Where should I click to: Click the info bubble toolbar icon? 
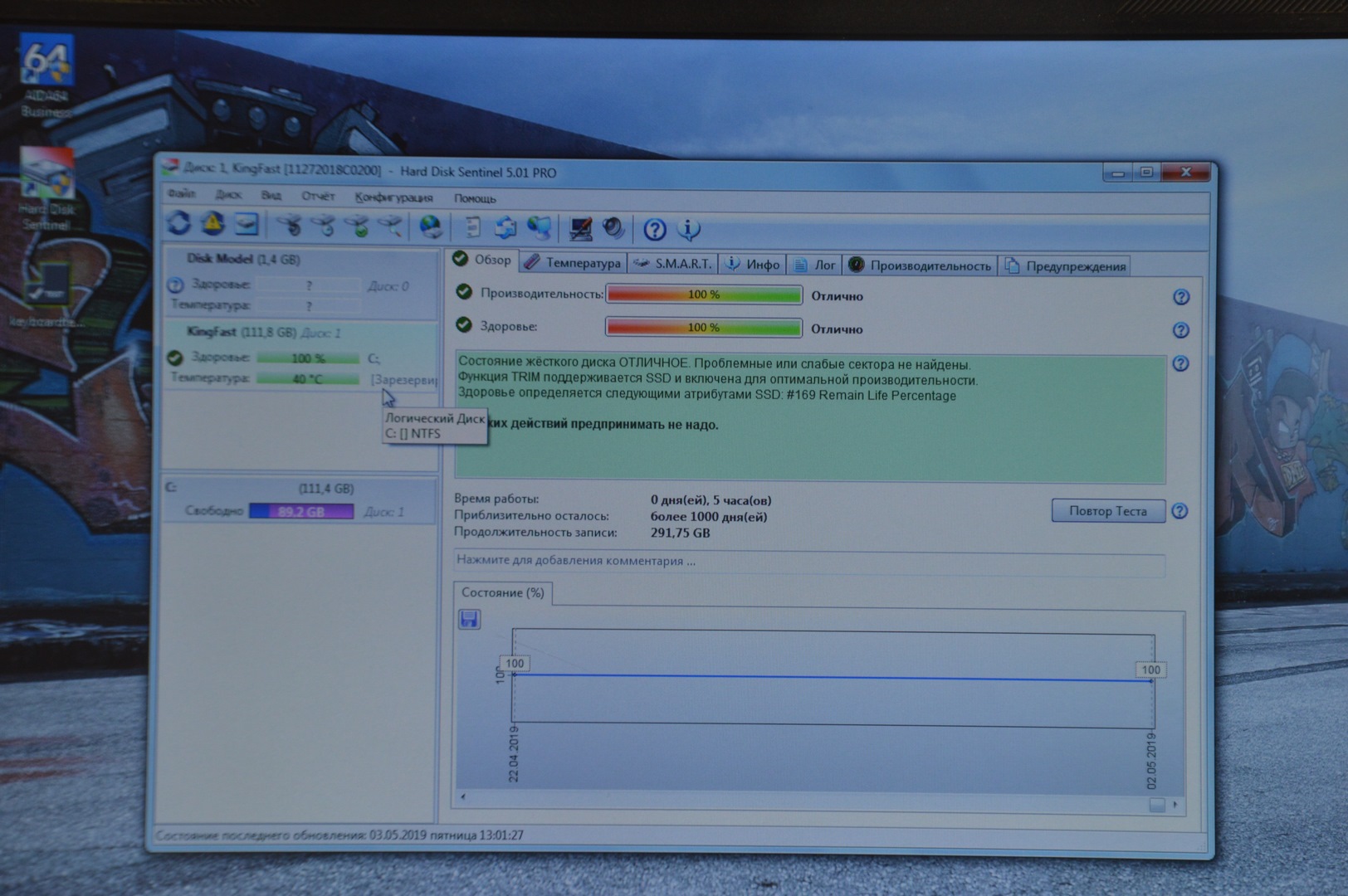point(688,229)
